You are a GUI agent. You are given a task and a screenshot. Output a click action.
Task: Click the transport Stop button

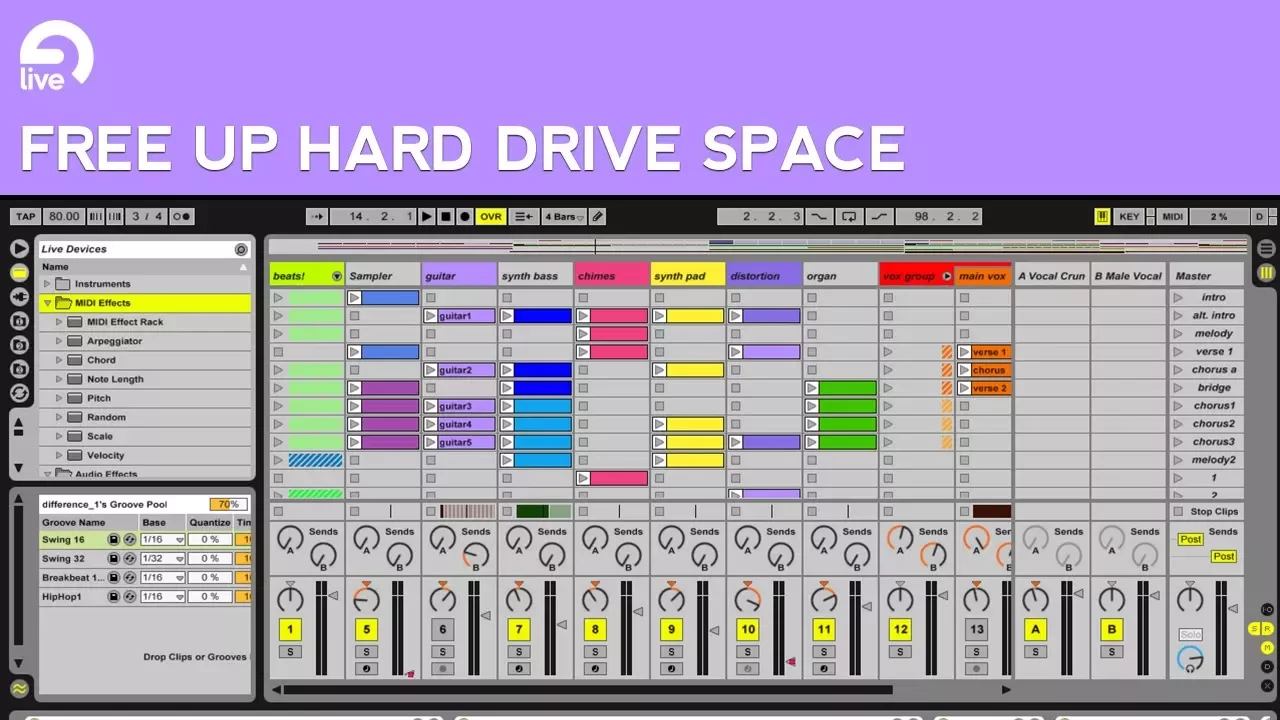tap(446, 216)
